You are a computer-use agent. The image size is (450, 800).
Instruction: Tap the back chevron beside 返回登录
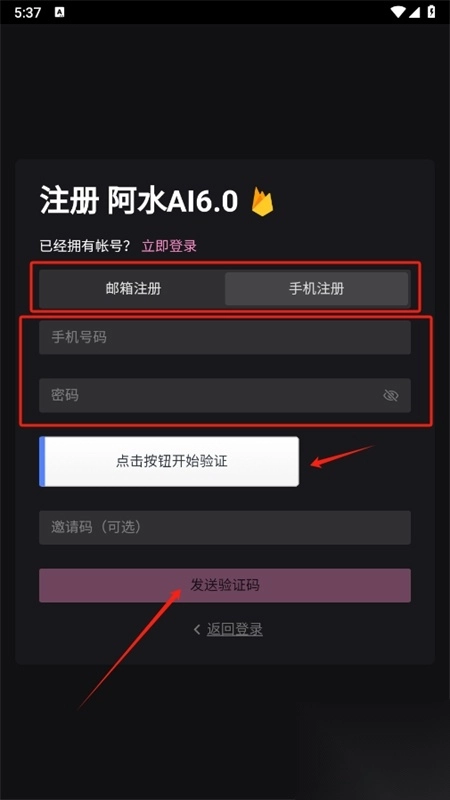pyautogui.click(x=197, y=630)
